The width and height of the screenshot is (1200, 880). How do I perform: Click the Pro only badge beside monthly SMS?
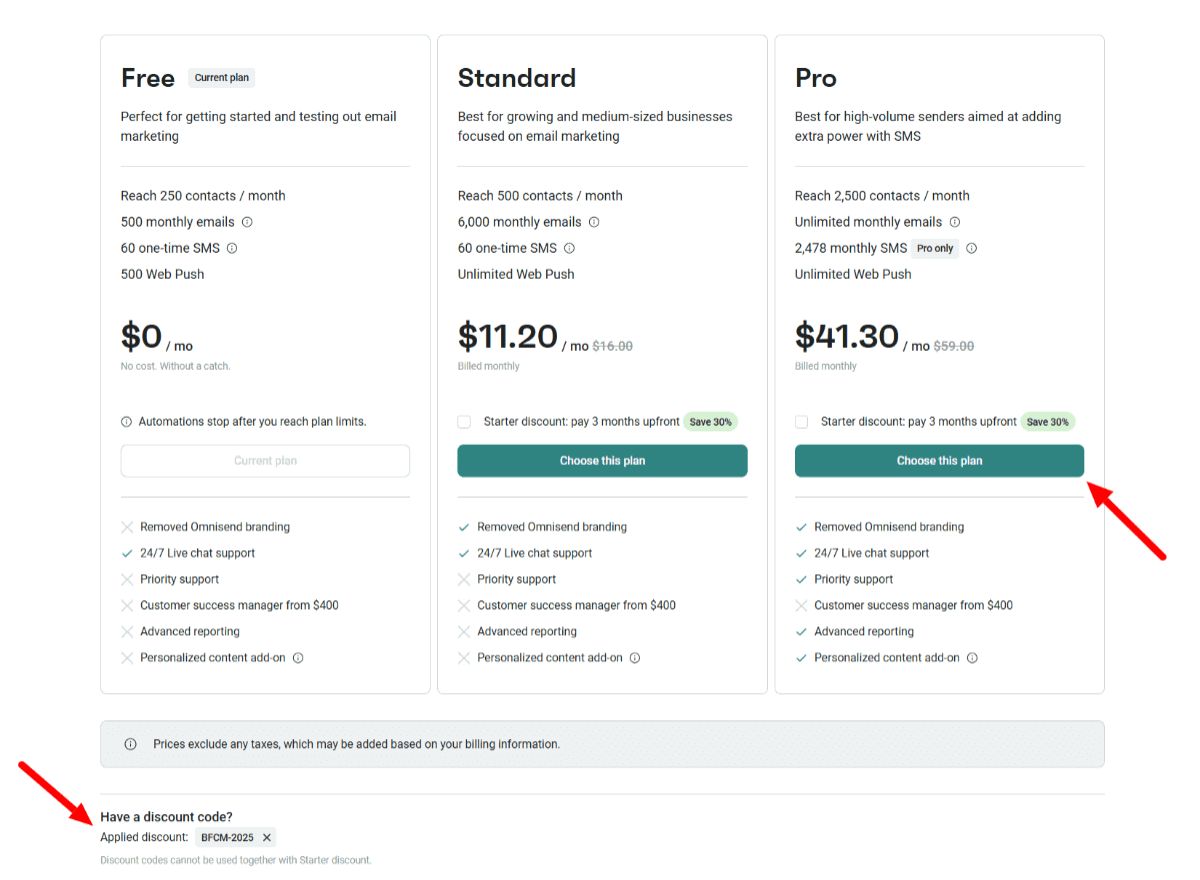(934, 248)
